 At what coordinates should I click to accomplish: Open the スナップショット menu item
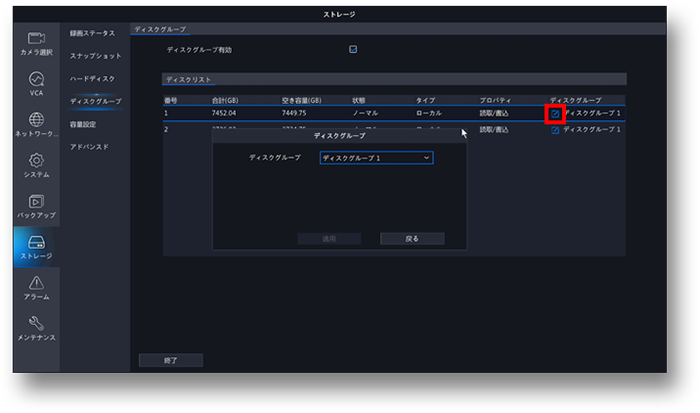pos(94,56)
